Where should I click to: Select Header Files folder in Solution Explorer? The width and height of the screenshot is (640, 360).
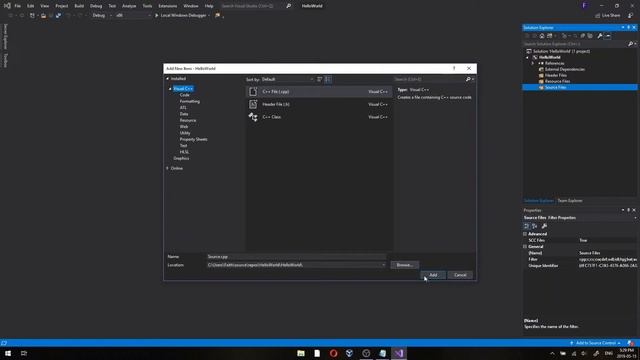coord(556,75)
